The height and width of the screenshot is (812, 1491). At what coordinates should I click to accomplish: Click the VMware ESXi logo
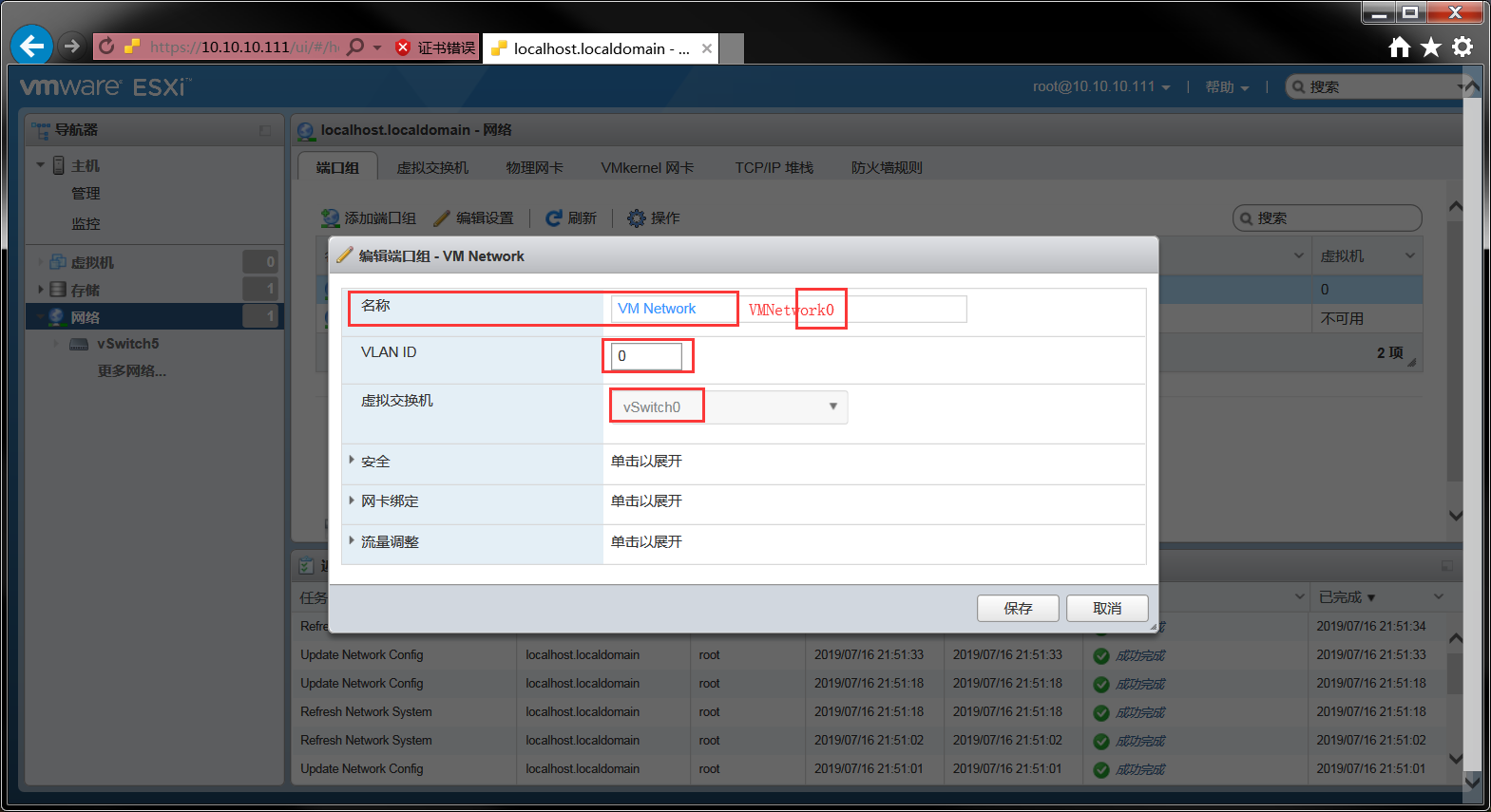click(105, 87)
